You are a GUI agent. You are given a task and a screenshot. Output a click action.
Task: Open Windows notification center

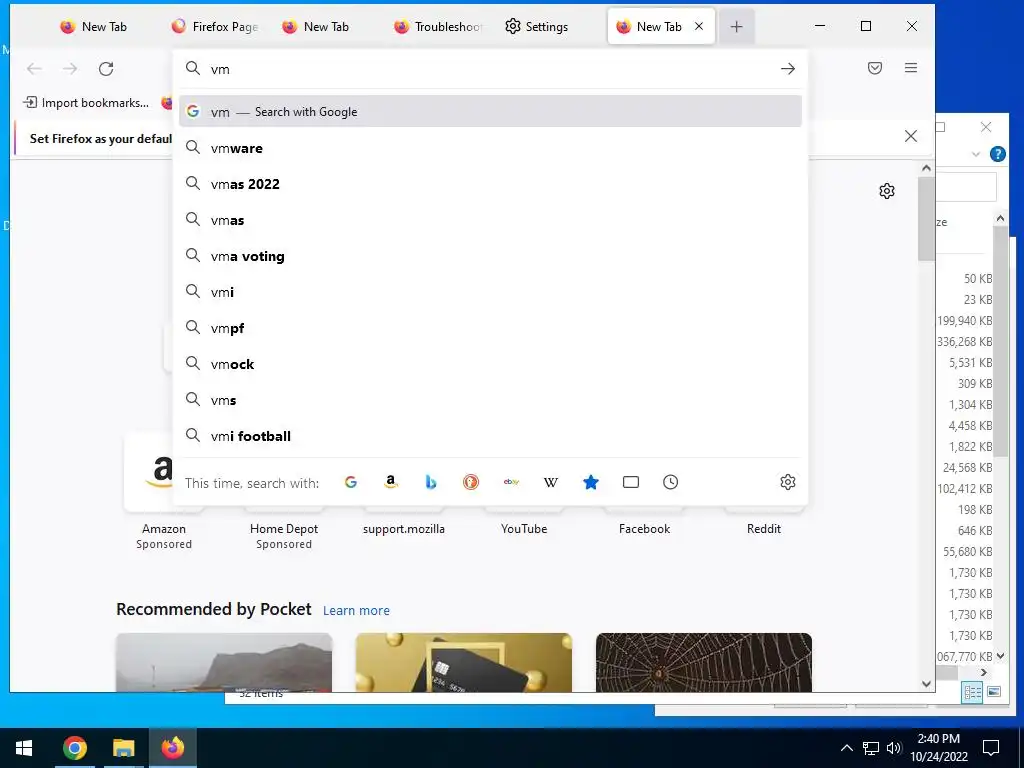(x=991, y=748)
